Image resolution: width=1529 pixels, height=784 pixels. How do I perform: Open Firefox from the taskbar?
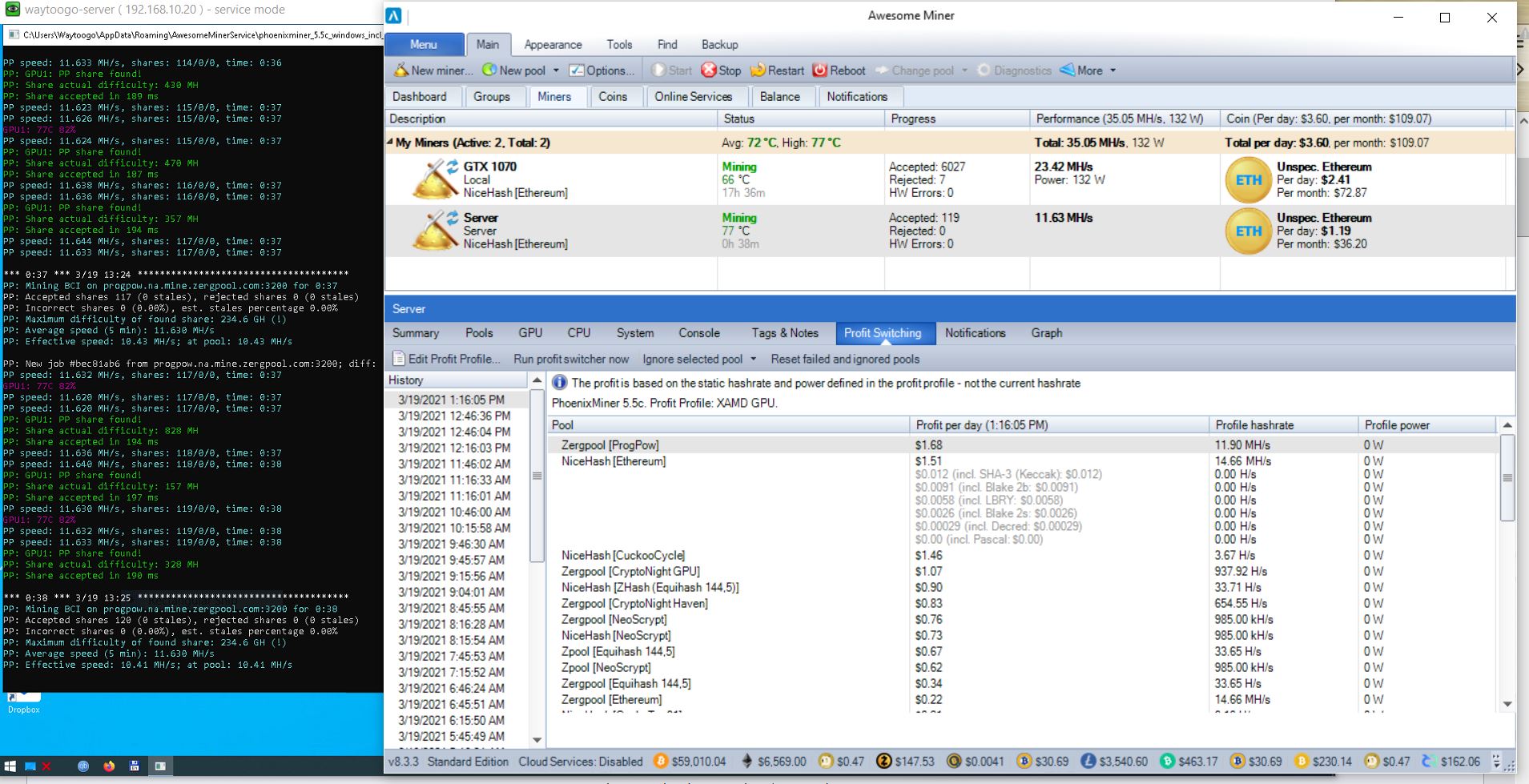click(109, 766)
